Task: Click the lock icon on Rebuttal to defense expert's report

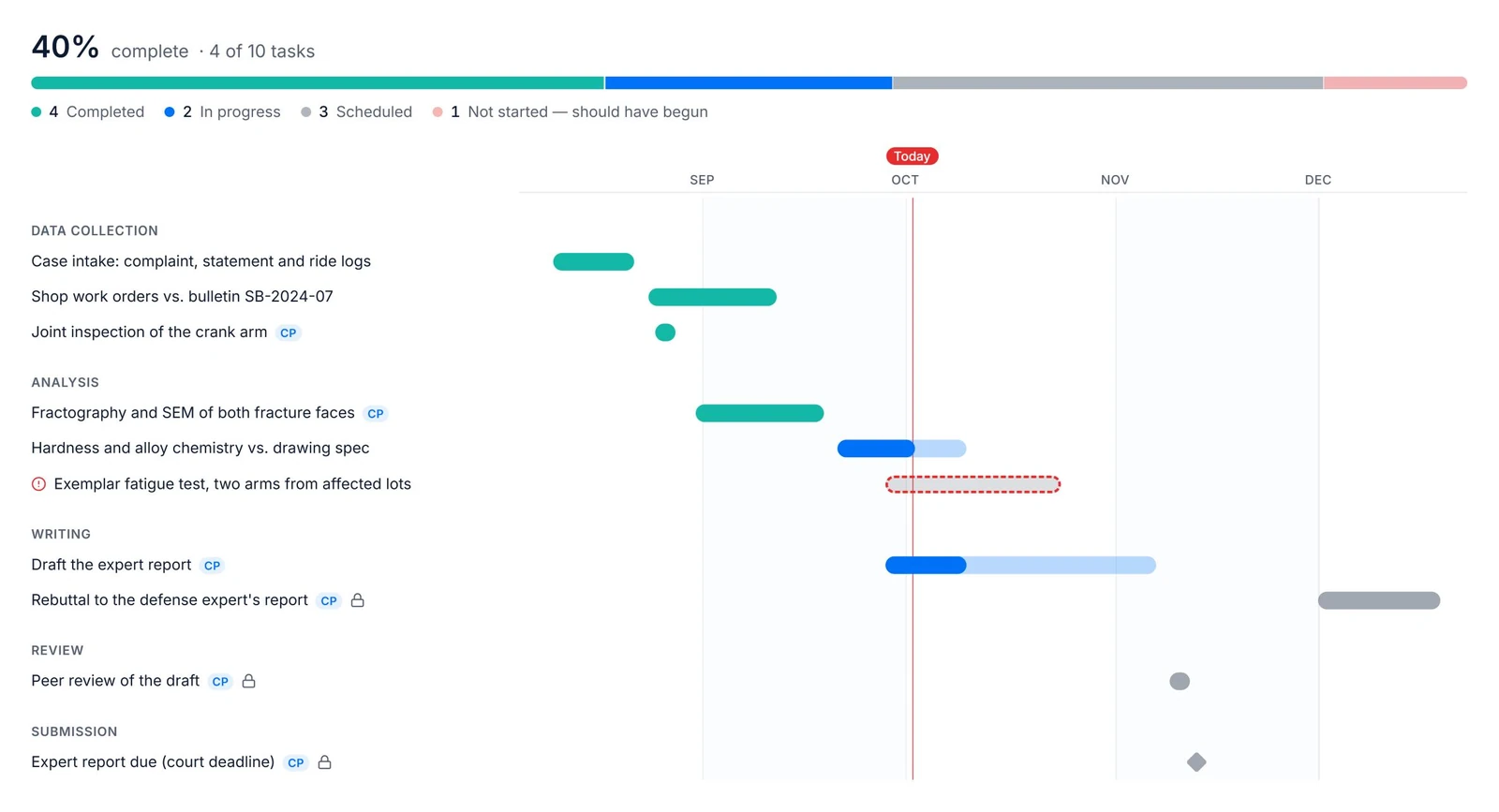Action: click(x=358, y=600)
